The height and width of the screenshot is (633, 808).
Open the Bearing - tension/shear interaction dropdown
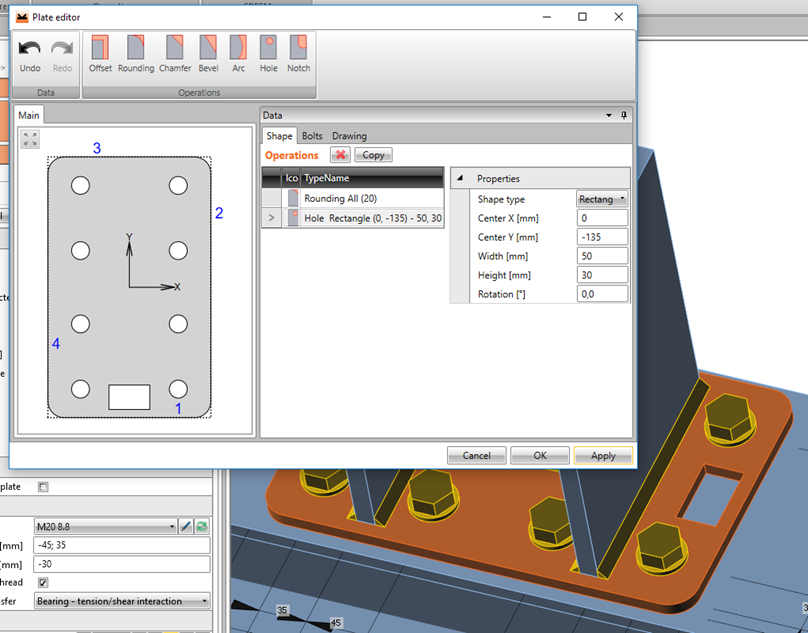click(x=203, y=601)
